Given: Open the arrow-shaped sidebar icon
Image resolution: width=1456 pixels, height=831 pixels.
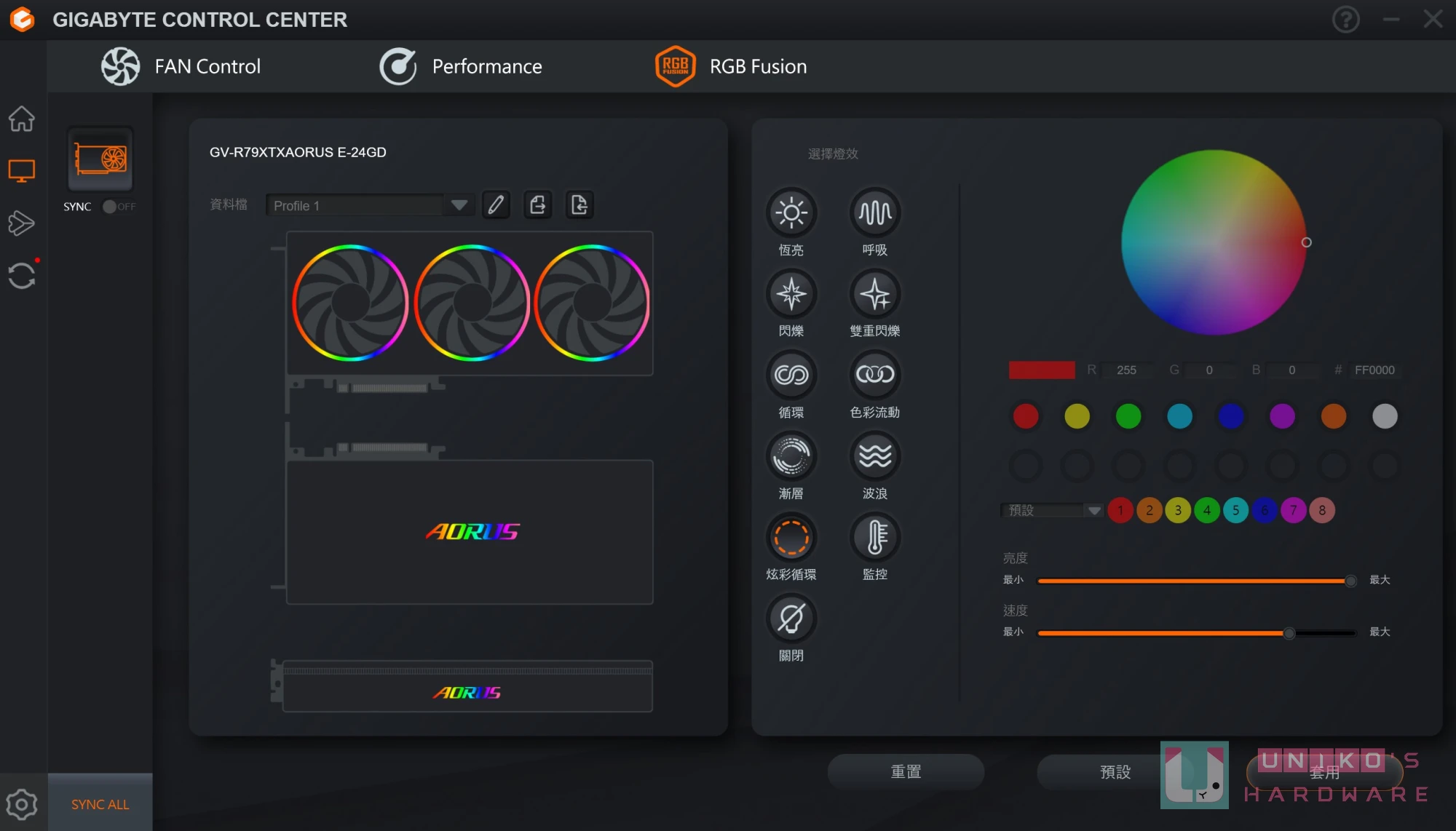Looking at the screenshot, I should [x=22, y=223].
